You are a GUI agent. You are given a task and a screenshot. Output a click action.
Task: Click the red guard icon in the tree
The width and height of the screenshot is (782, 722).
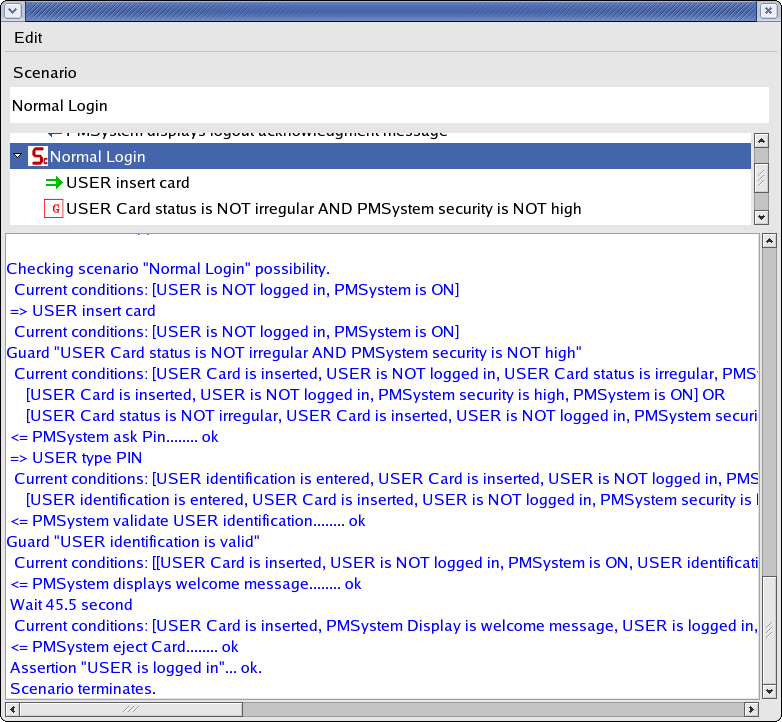pos(54,209)
